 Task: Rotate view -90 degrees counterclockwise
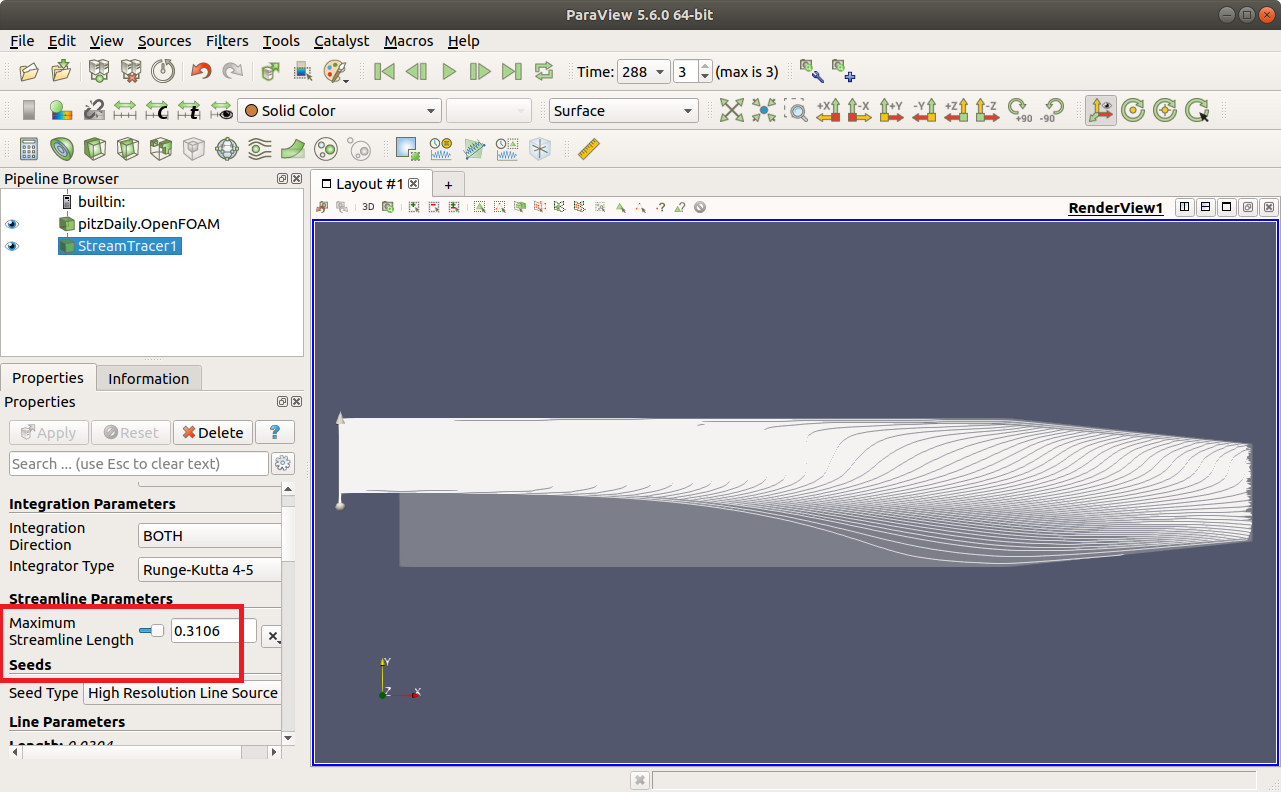pyautogui.click(x=1052, y=110)
